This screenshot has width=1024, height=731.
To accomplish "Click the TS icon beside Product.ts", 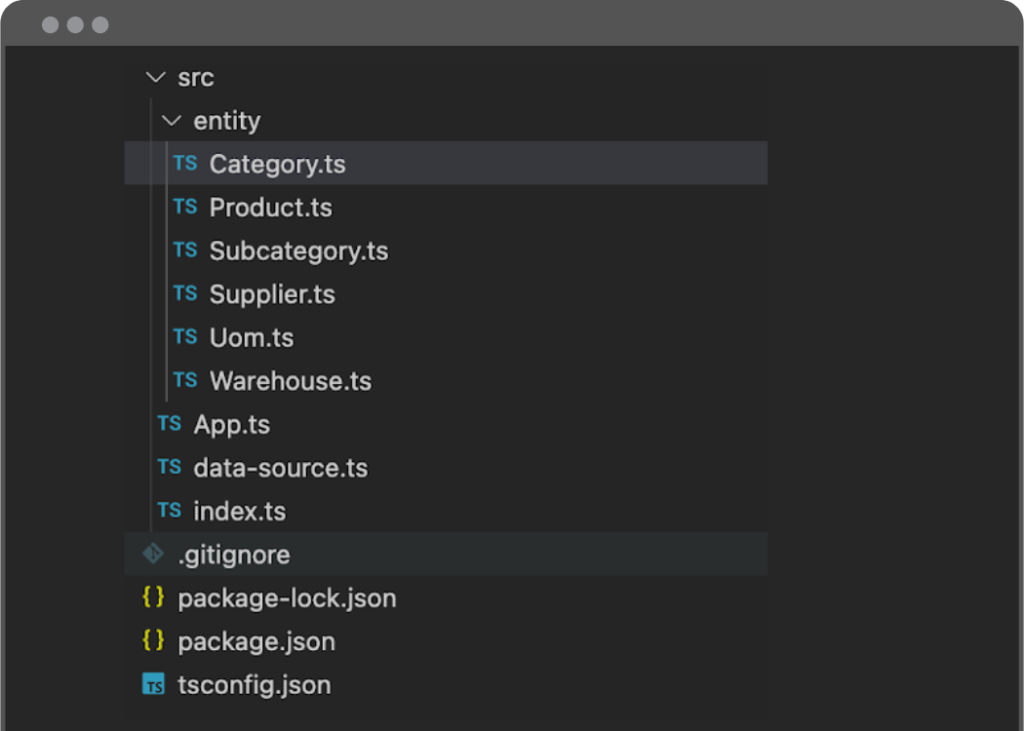I will [x=185, y=207].
